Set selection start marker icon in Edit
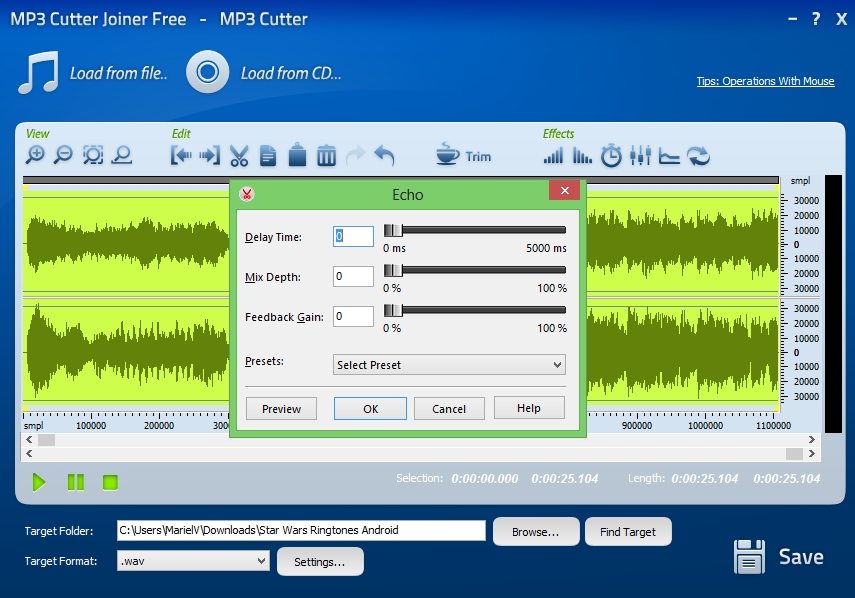This screenshot has height=598, width=855. 181,156
